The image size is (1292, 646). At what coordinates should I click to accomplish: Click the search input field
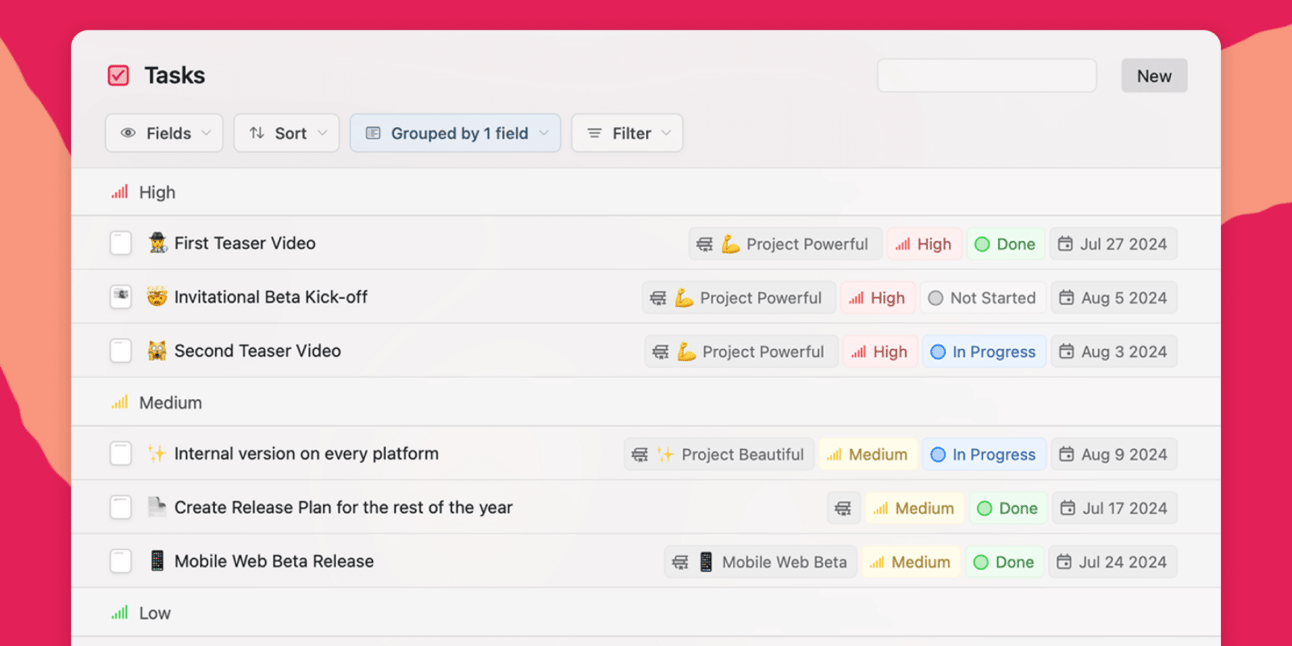click(x=986, y=76)
